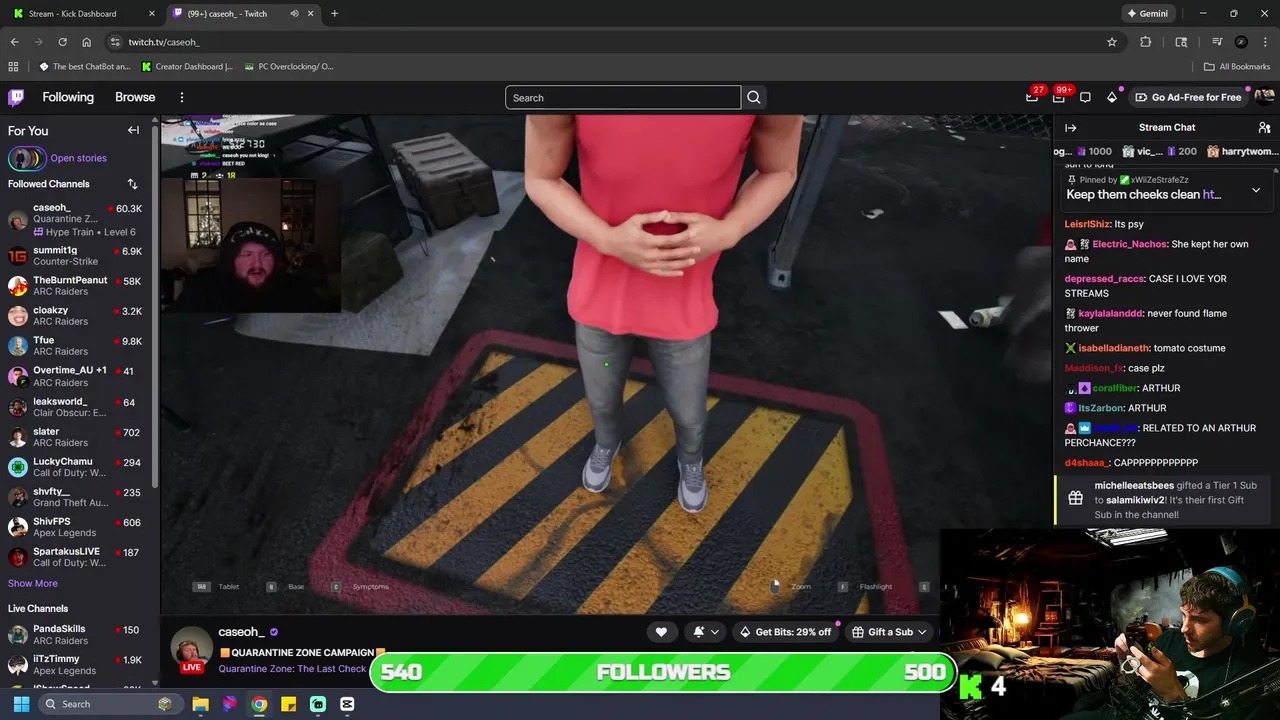The width and height of the screenshot is (1280, 720).
Task: Open notifications inbox with 99+ badge
Action: (x=1059, y=97)
